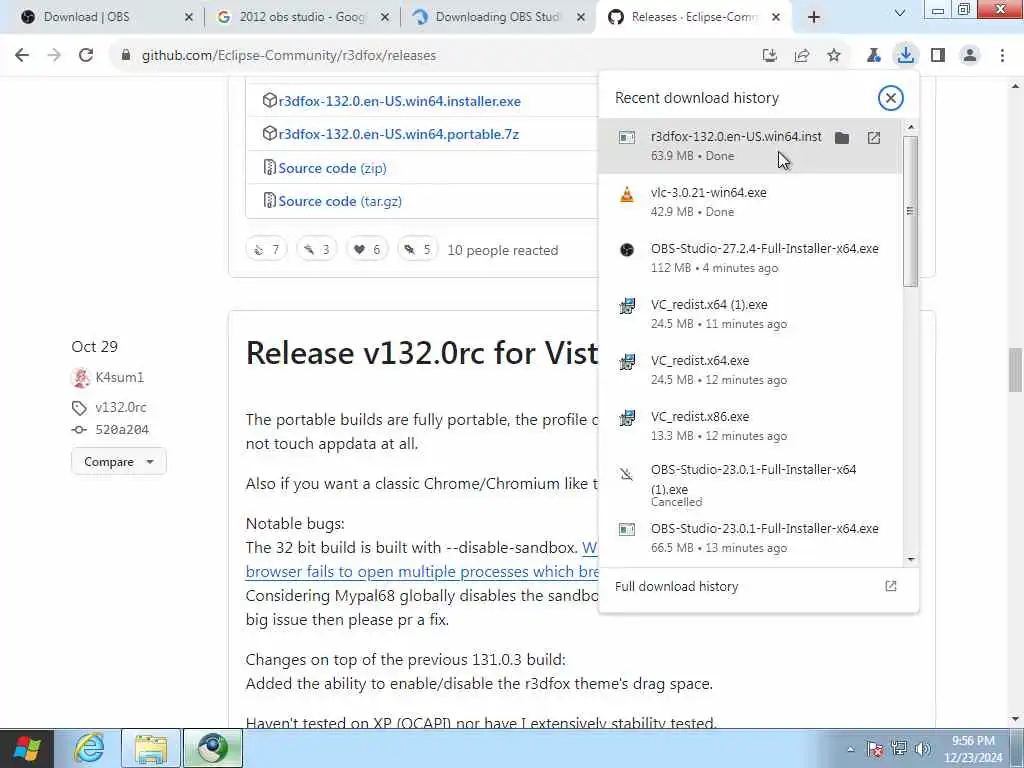This screenshot has width=1024, height=768.
Task: Open a new browser tab
Action: (x=814, y=18)
